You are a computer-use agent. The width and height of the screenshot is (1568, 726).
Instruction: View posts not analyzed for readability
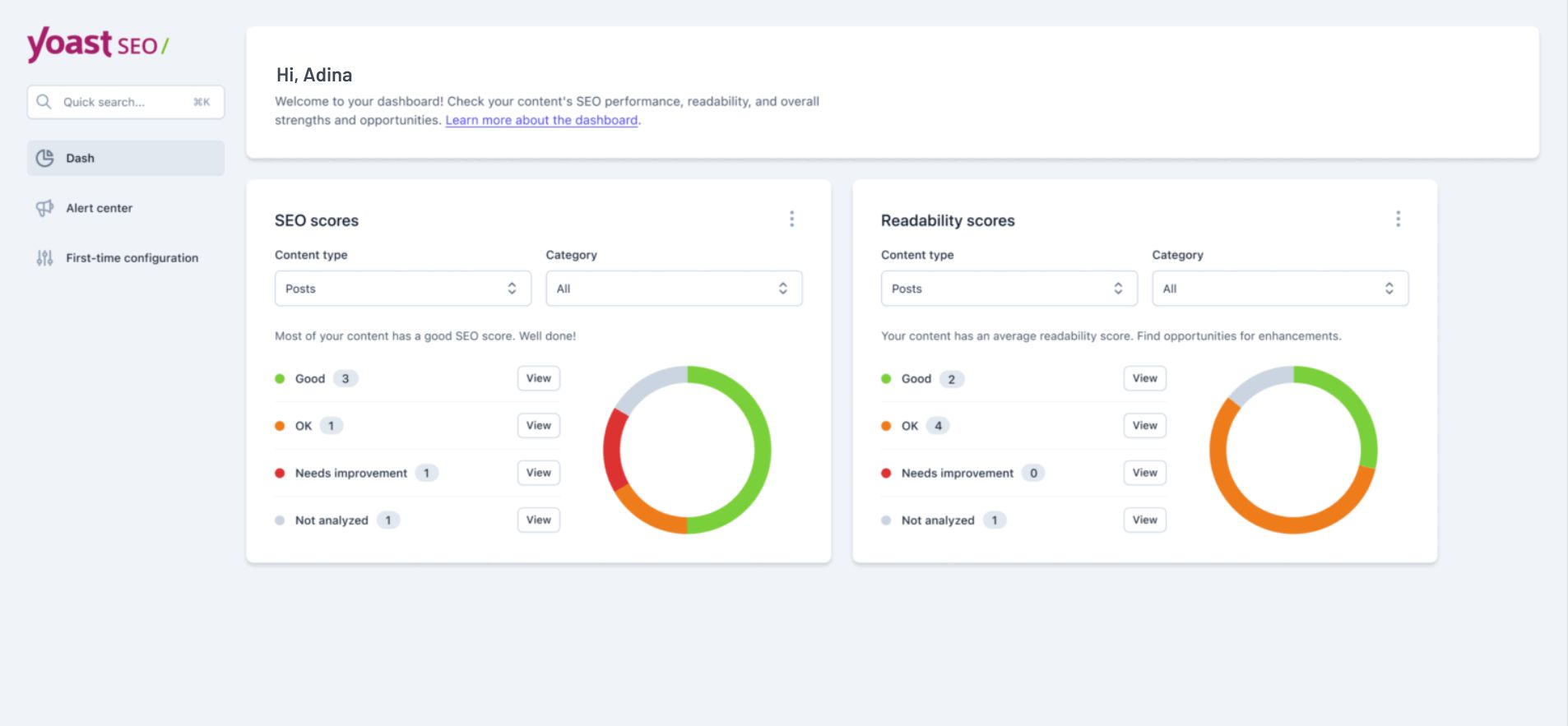(1144, 520)
